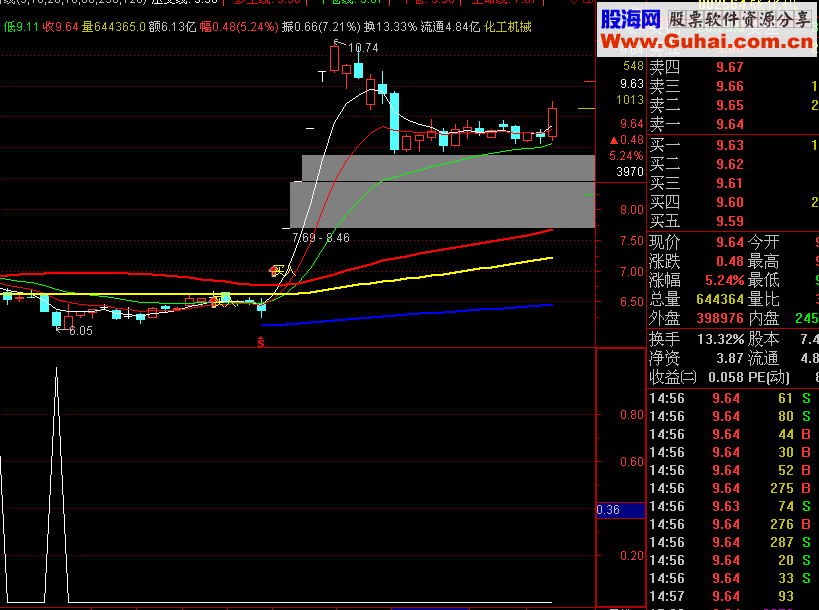
Task: Select the 买五 9.59 bid row
Action: pyautogui.click(x=733, y=221)
